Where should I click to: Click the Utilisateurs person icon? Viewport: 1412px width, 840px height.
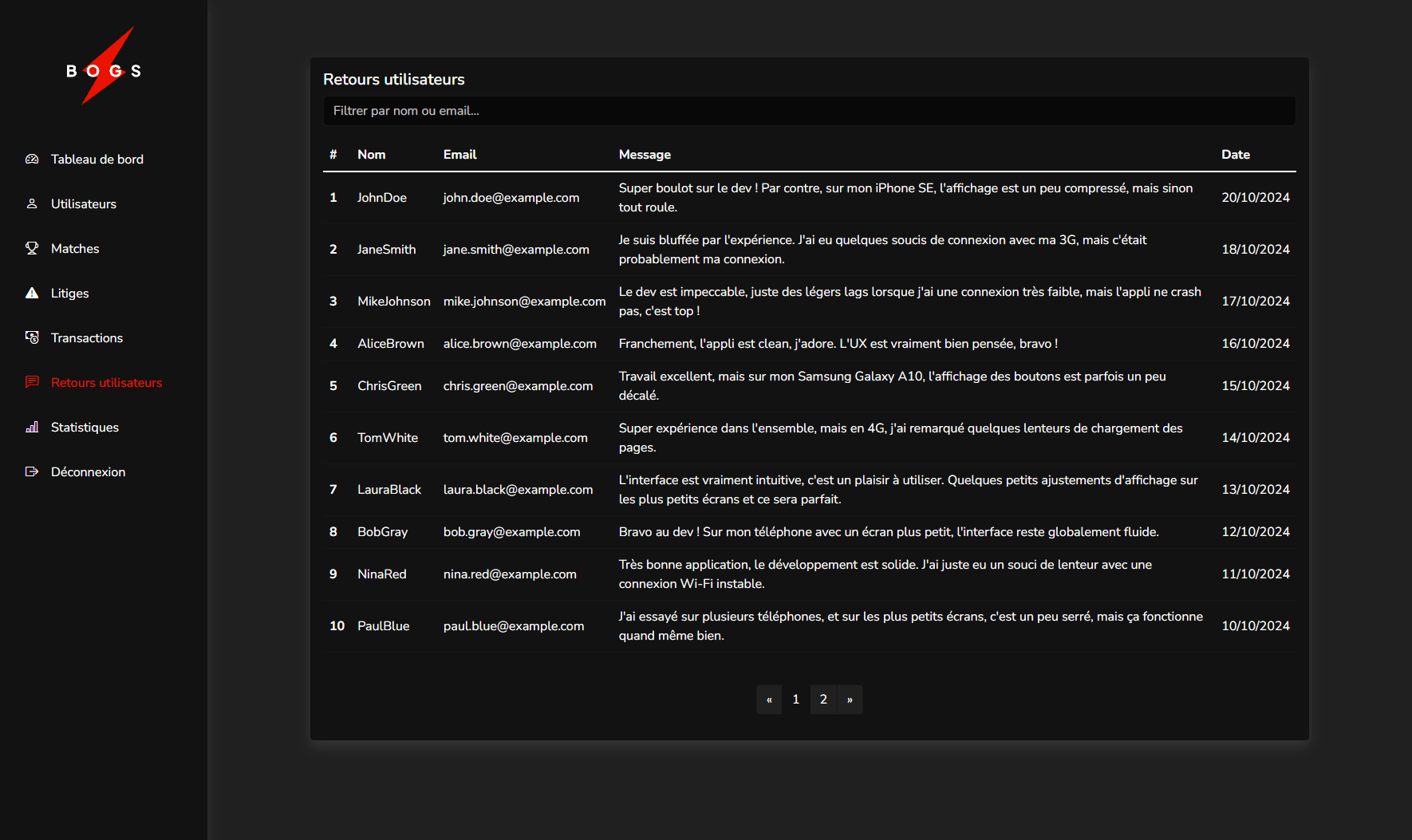coord(32,204)
